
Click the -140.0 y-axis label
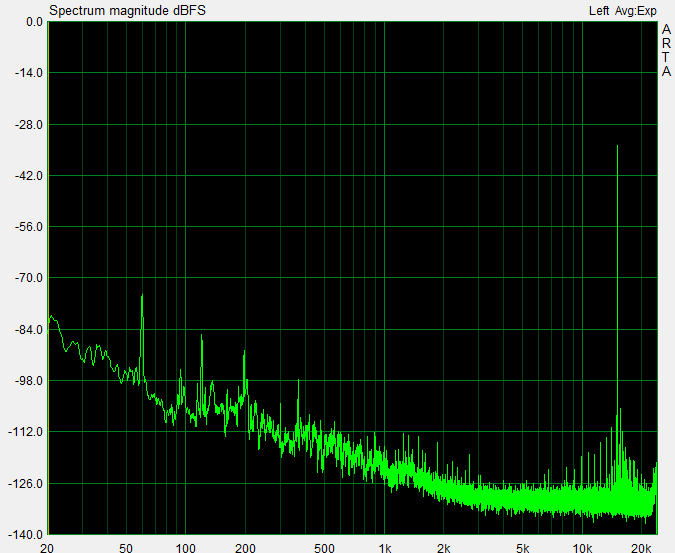coord(26,534)
